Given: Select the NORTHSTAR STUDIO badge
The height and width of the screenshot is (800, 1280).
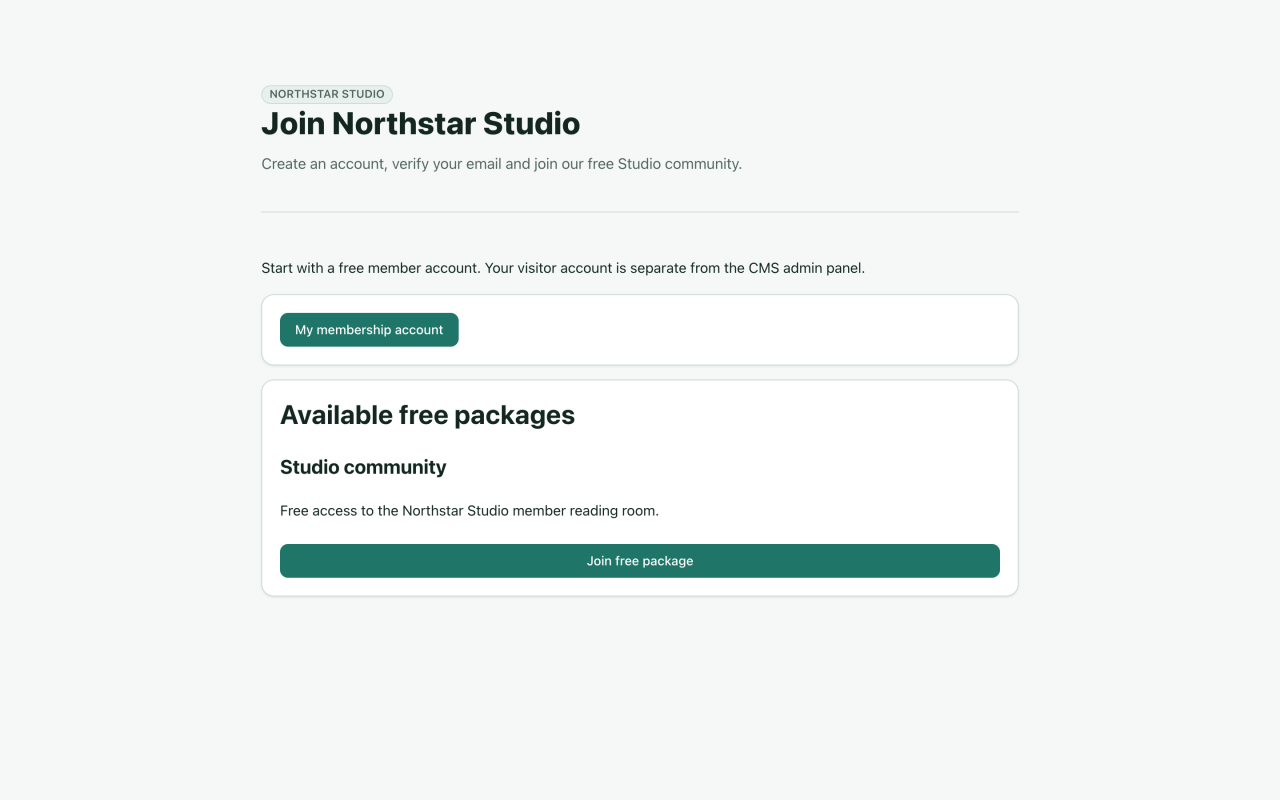Looking at the screenshot, I should pyautogui.click(x=327, y=94).
